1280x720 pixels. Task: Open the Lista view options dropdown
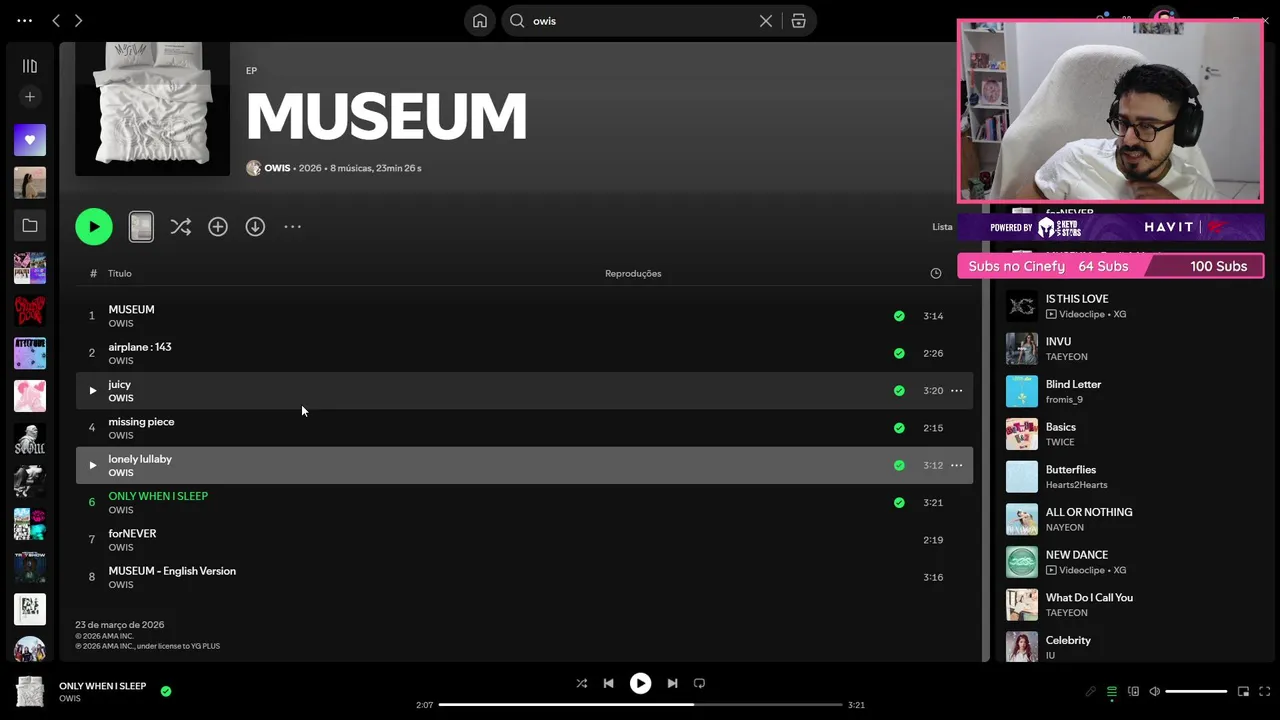click(x=943, y=227)
